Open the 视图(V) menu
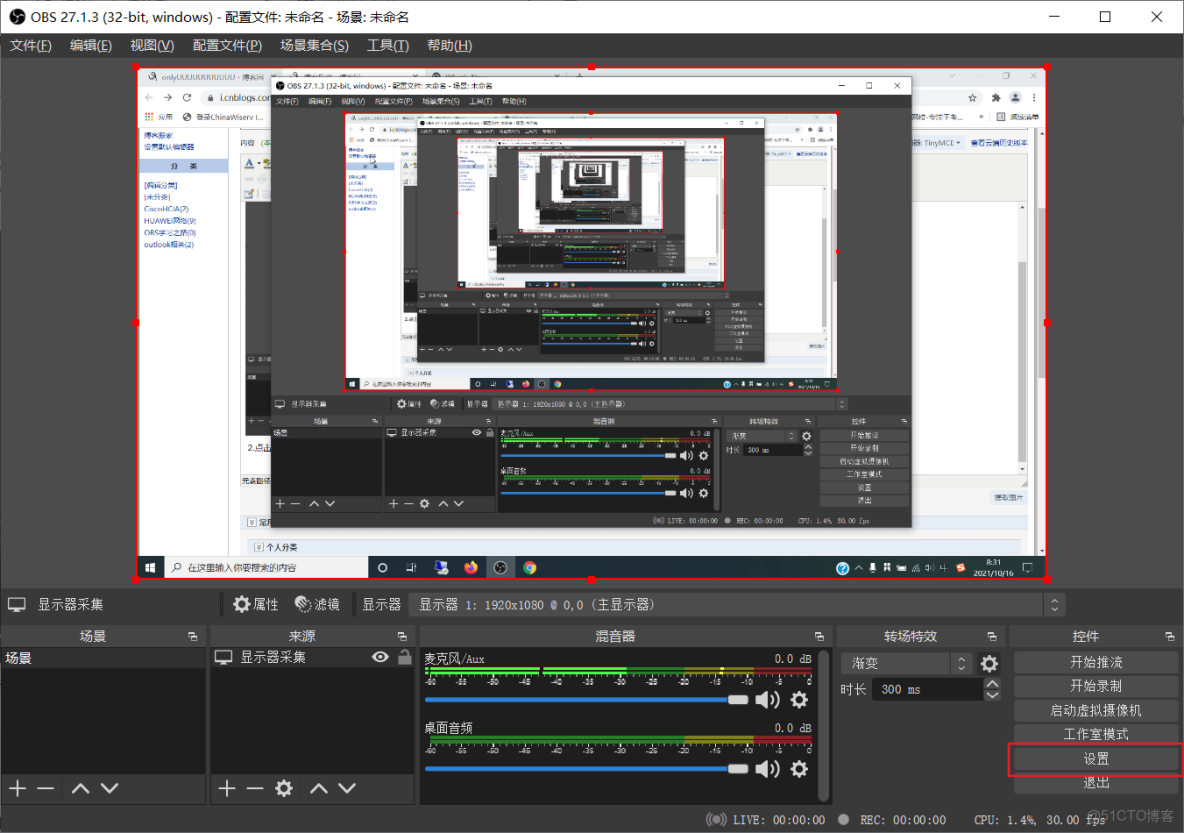This screenshot has height=833, width=1184. point(152,45)
